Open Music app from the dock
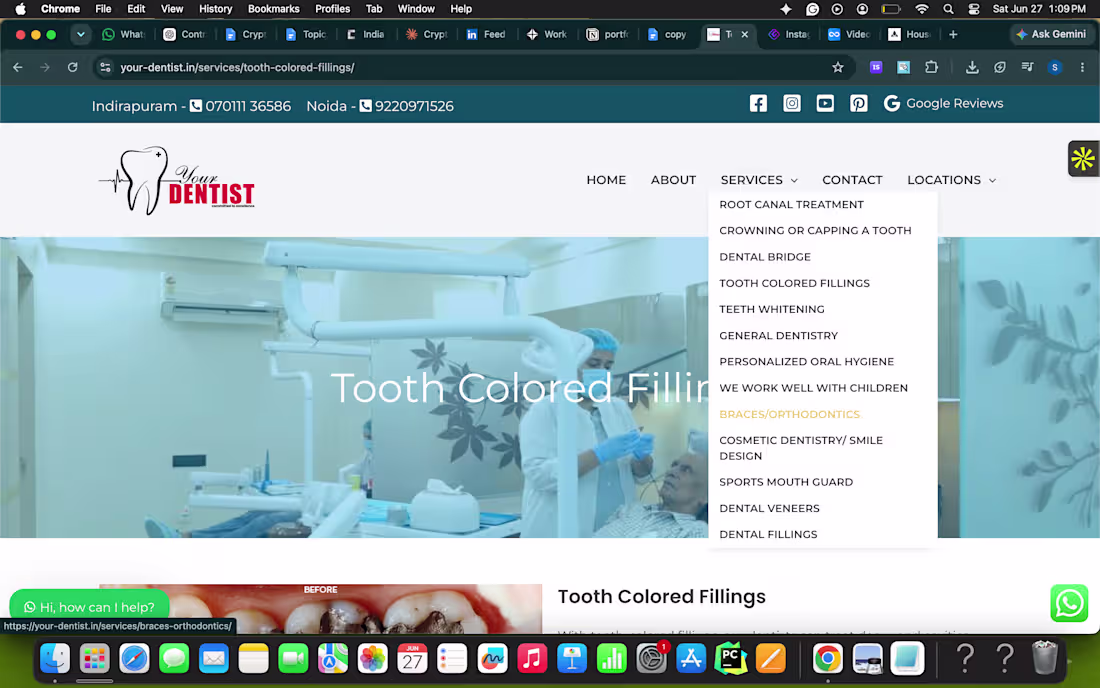This screenshot has width=1100, height=688. 532,659
